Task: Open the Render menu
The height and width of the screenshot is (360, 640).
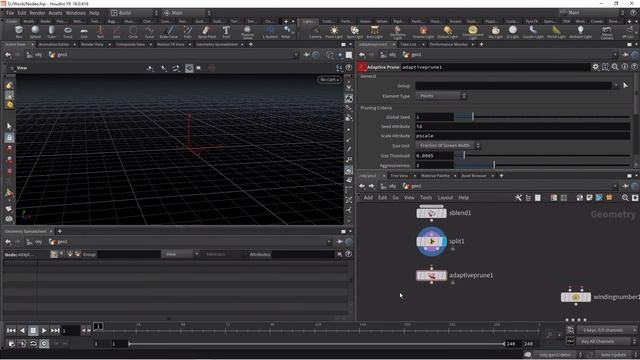Action: [x=37, y=13]
